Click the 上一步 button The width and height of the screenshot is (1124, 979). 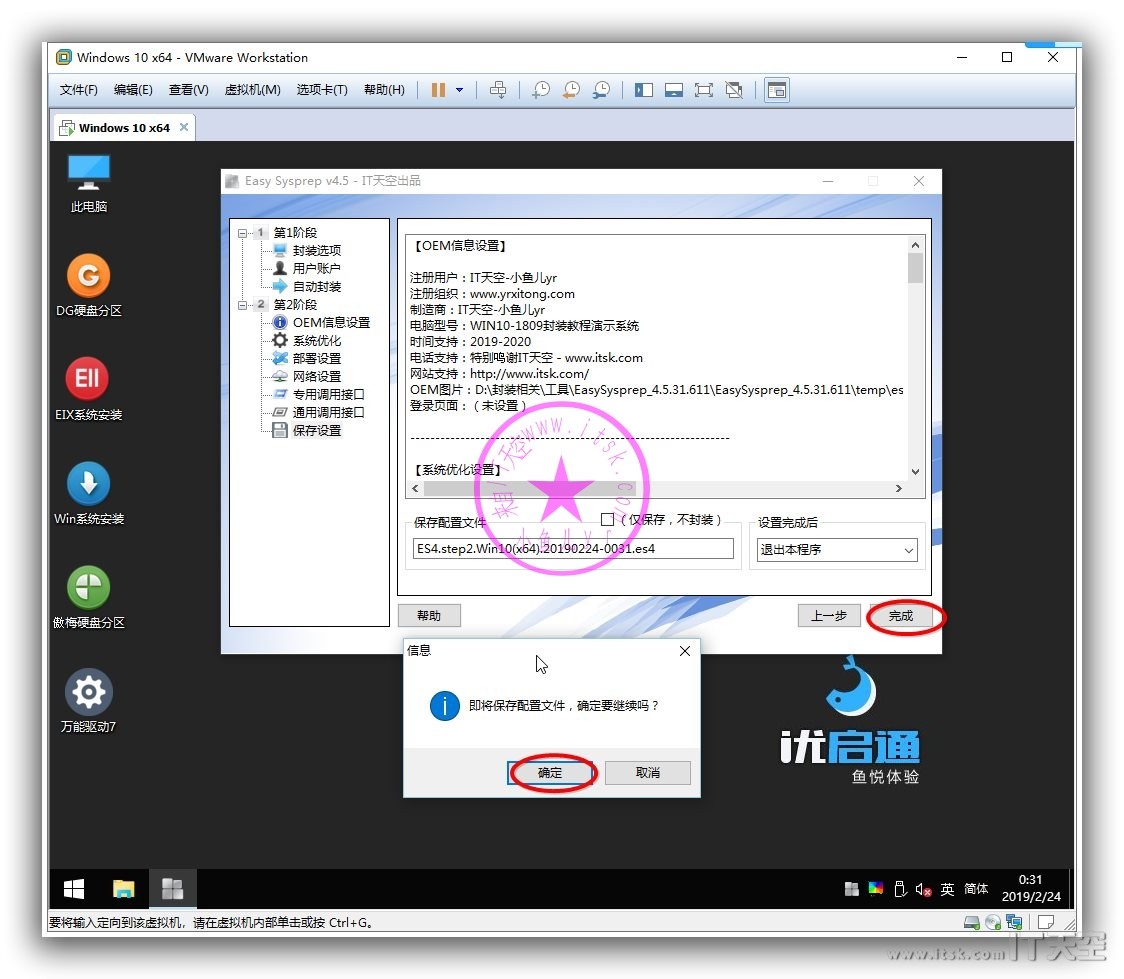(829, 615)
